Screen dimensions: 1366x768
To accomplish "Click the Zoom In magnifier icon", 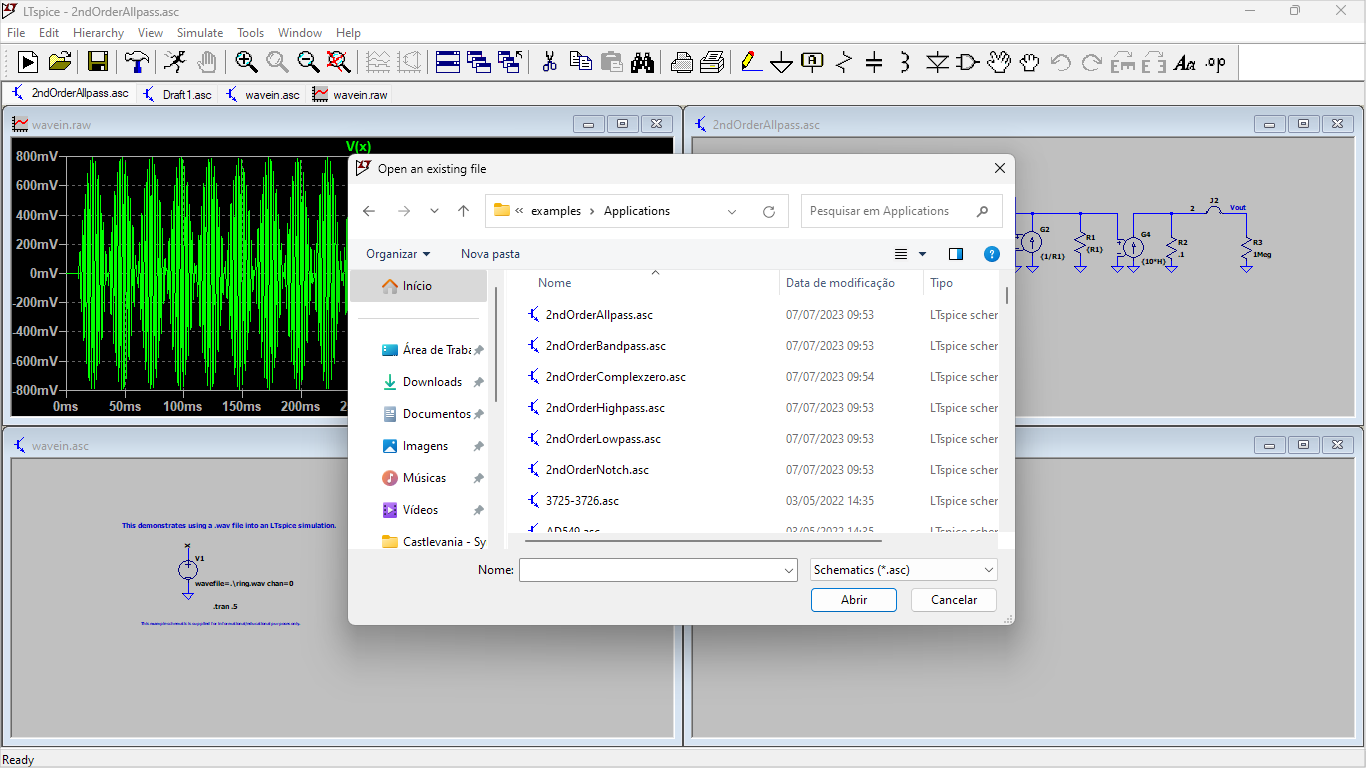I will (x=246, y=62).
